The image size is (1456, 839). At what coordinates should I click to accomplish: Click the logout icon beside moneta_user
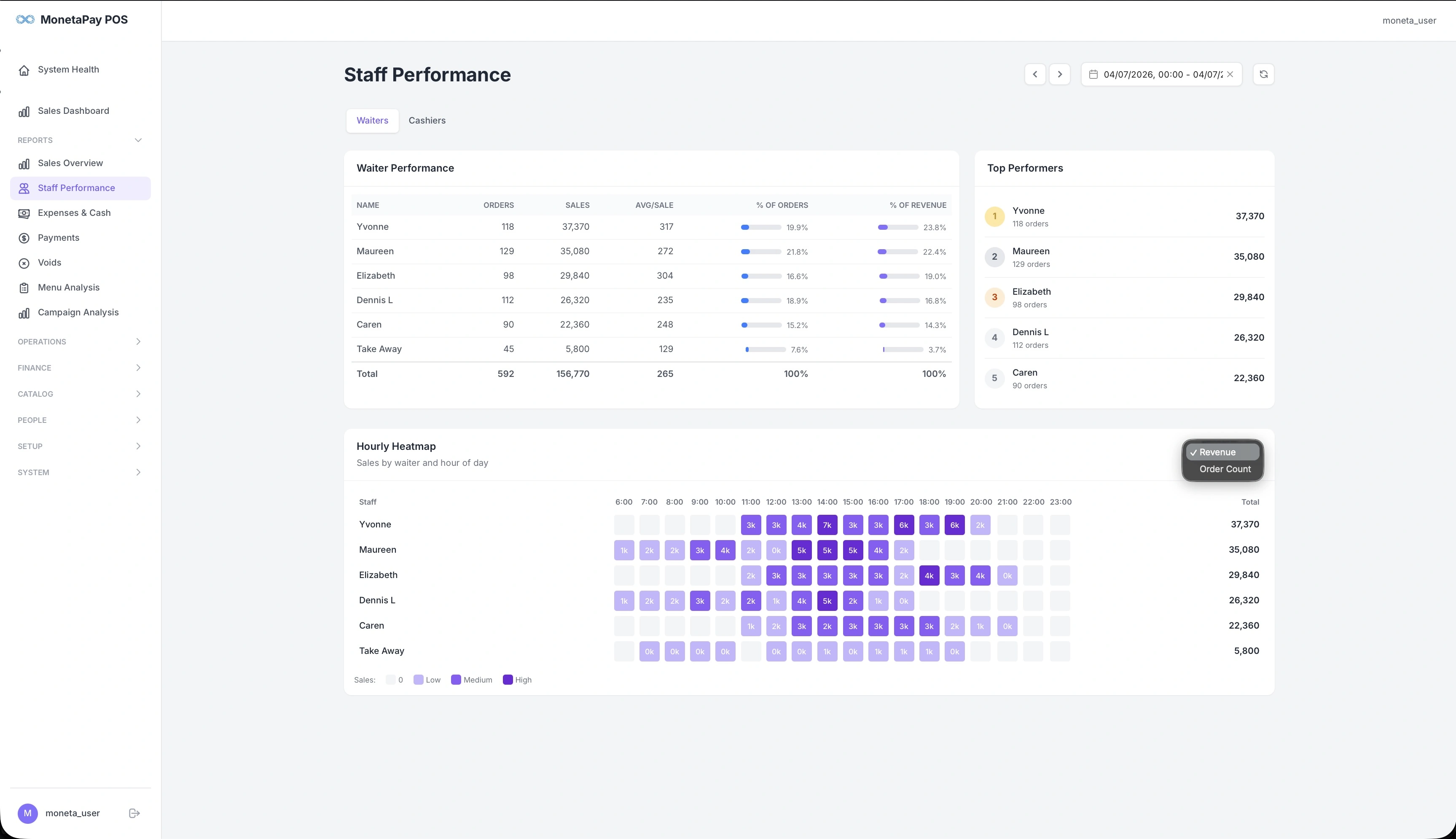point(134,813)
